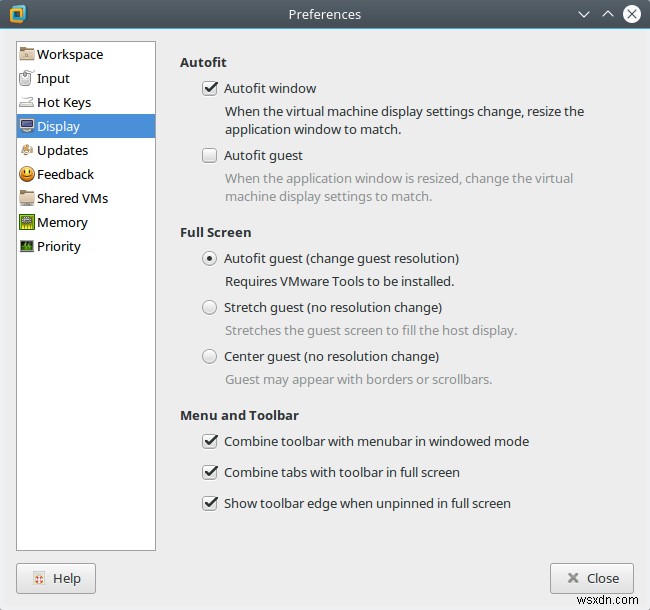Screen dimensions: 650x610
Task: Open the Memory preferences page
Action: coord(86,223)
